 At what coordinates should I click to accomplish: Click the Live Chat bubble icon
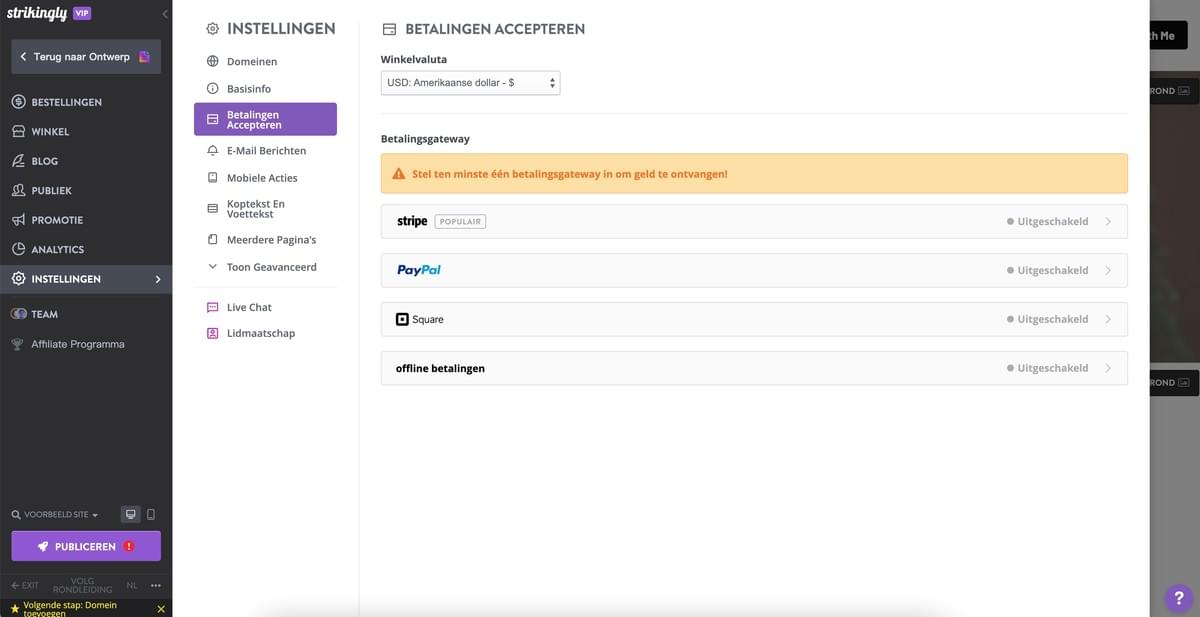(212, 307)
